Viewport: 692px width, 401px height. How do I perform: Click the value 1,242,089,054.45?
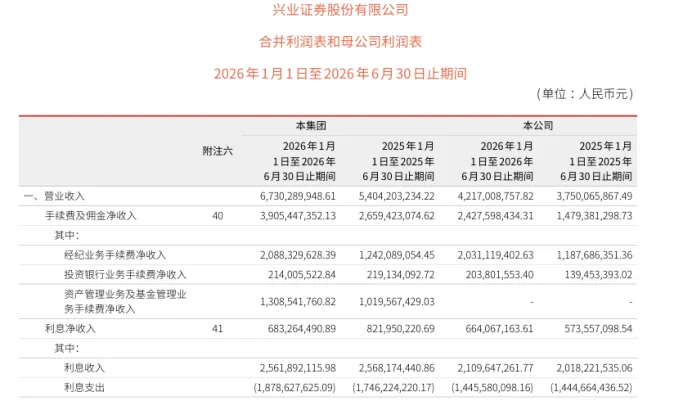(x=397, y=255)
